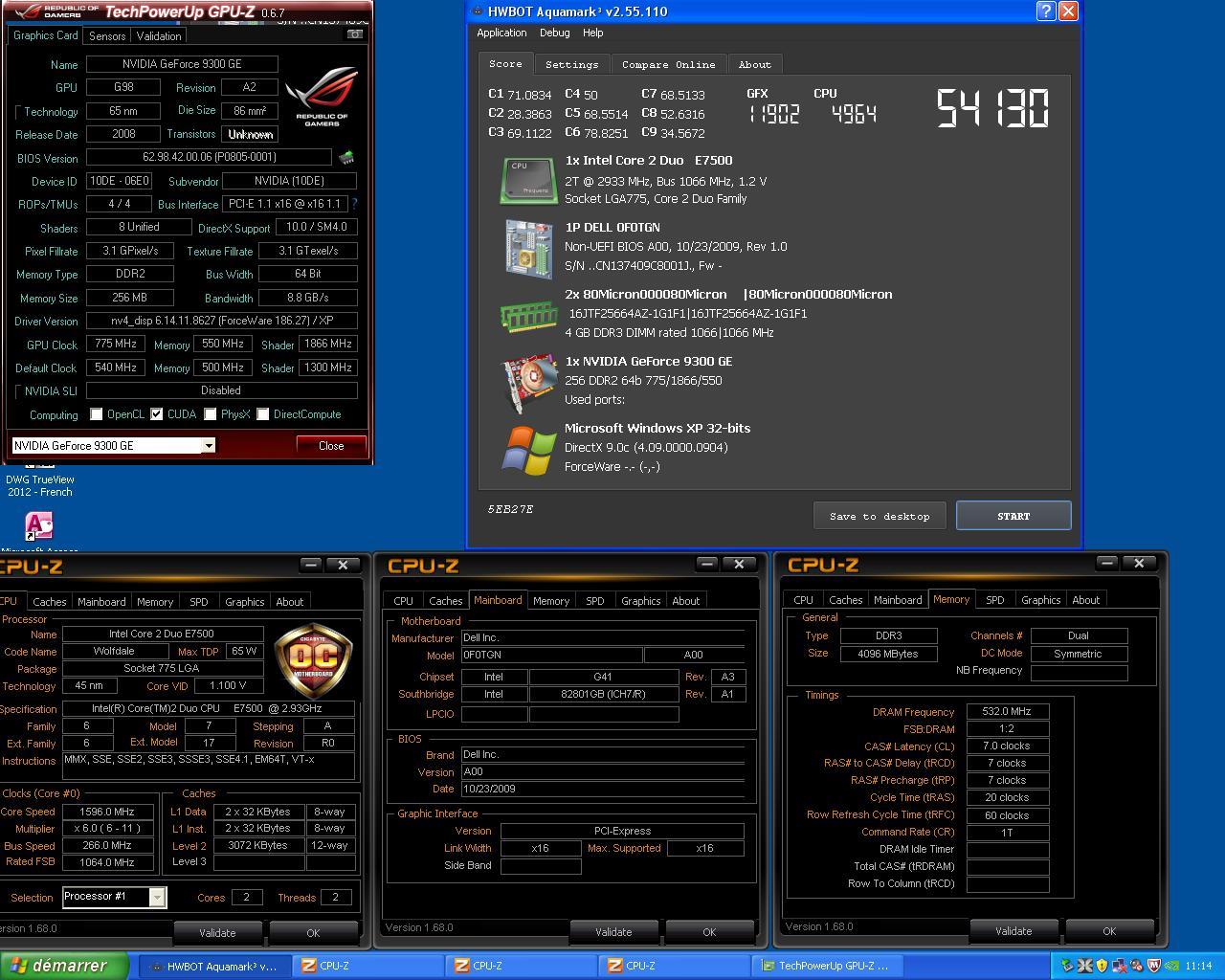Click the GPU Name field NVIDIA GeForce 9300 GE
Screen dimensions: 1225x980
[182, 64]
